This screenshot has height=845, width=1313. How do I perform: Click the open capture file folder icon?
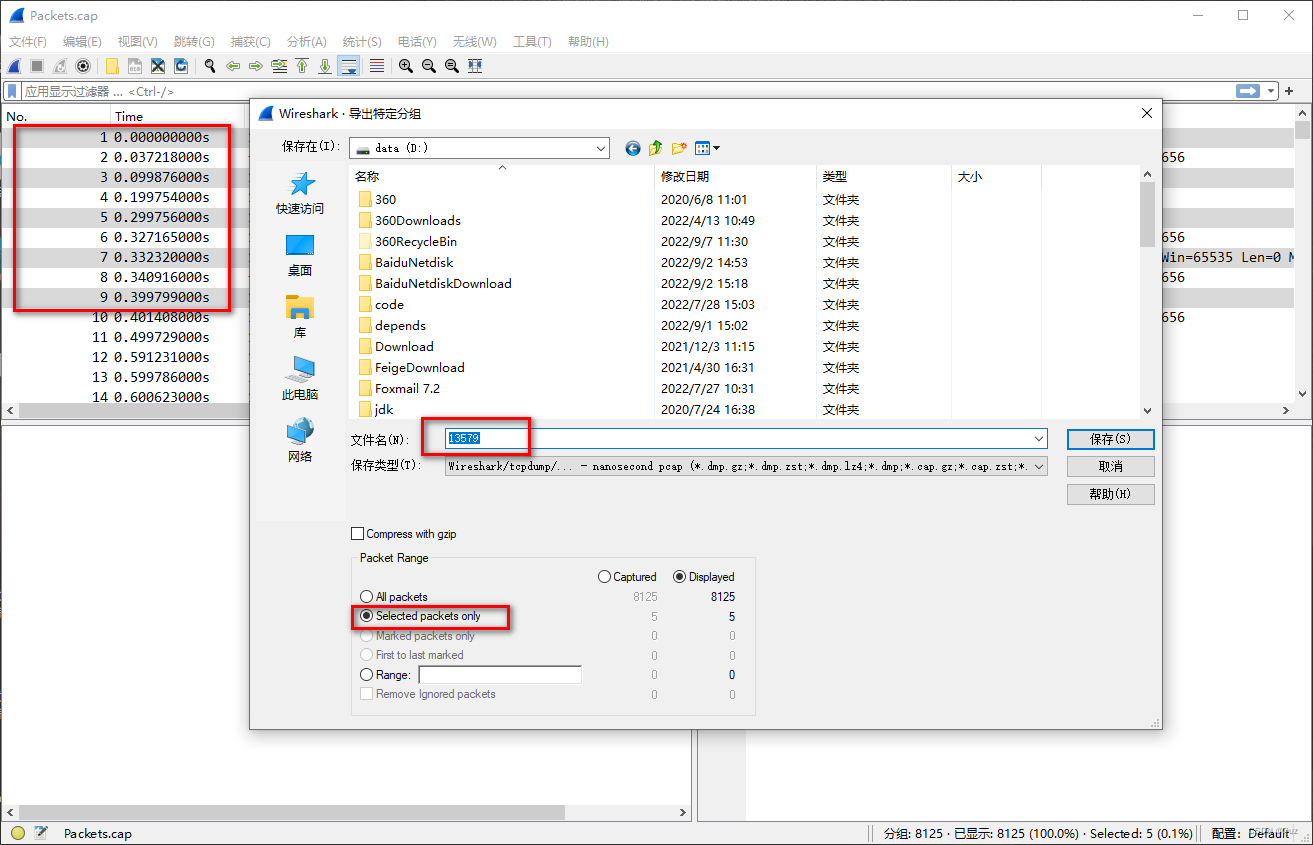[112, 66]
